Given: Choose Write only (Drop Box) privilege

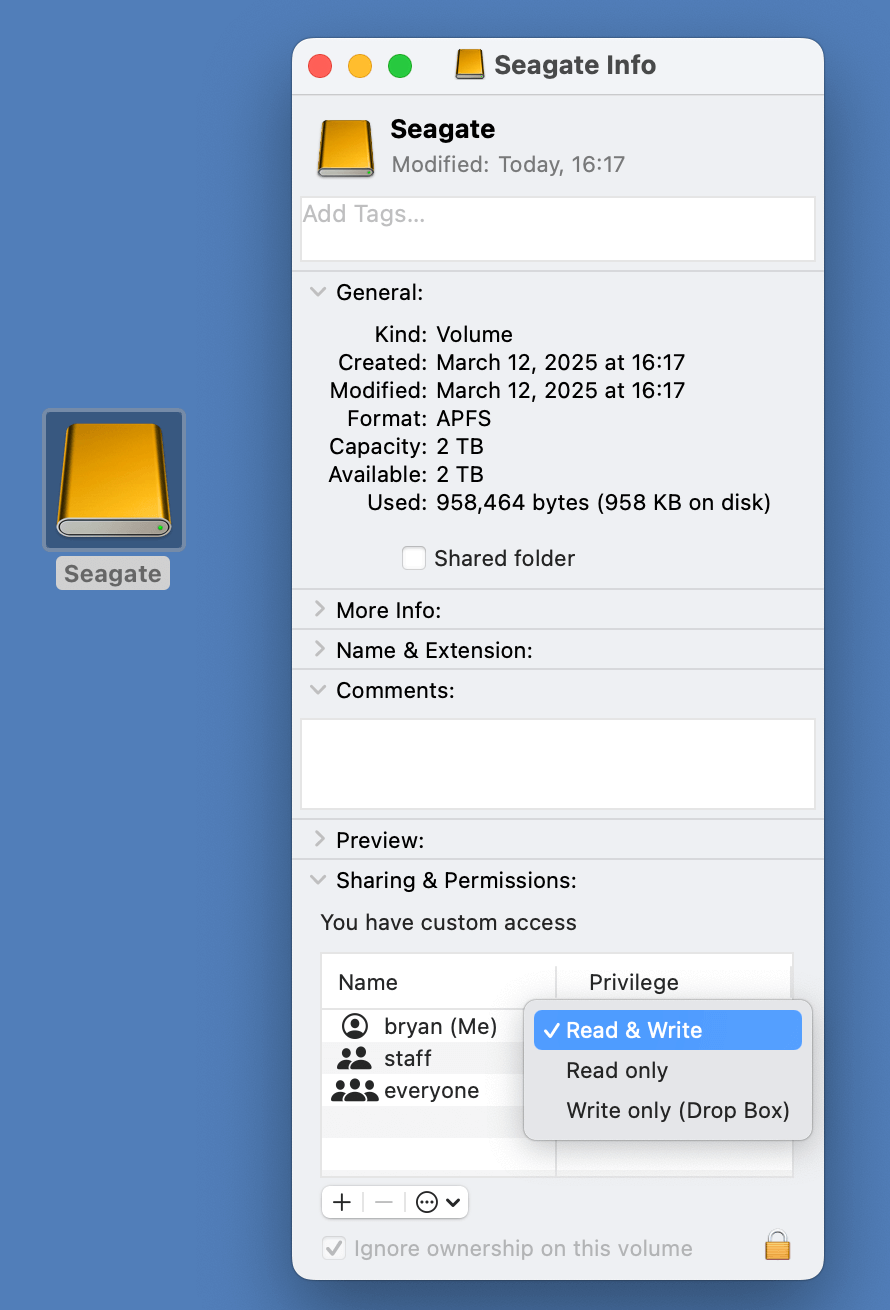Looking at the screenshot, I should click(678, 1109).
